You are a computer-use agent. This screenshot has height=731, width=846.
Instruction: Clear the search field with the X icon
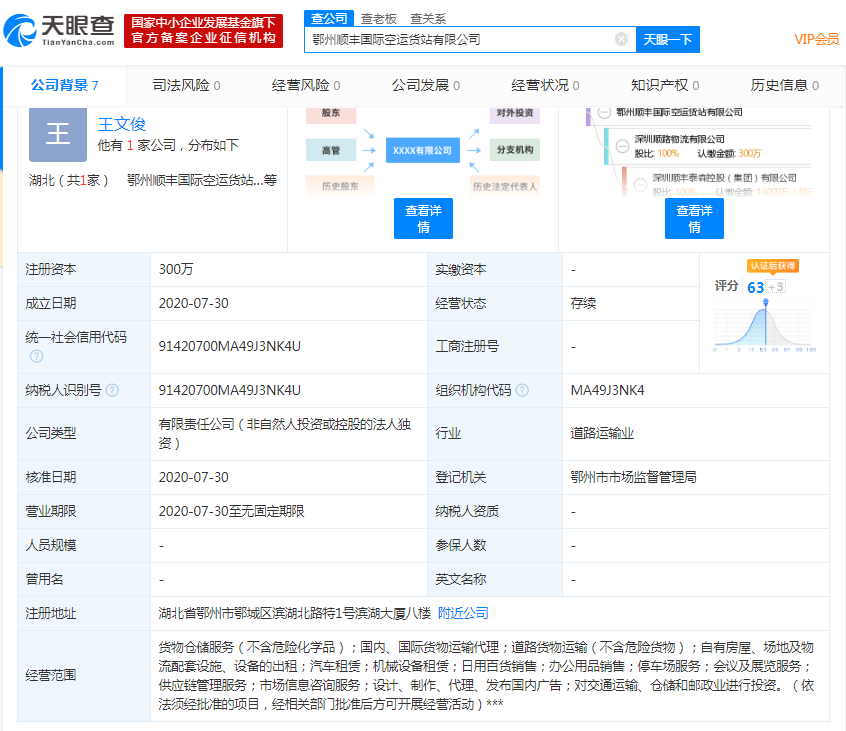tap(622, 39)
